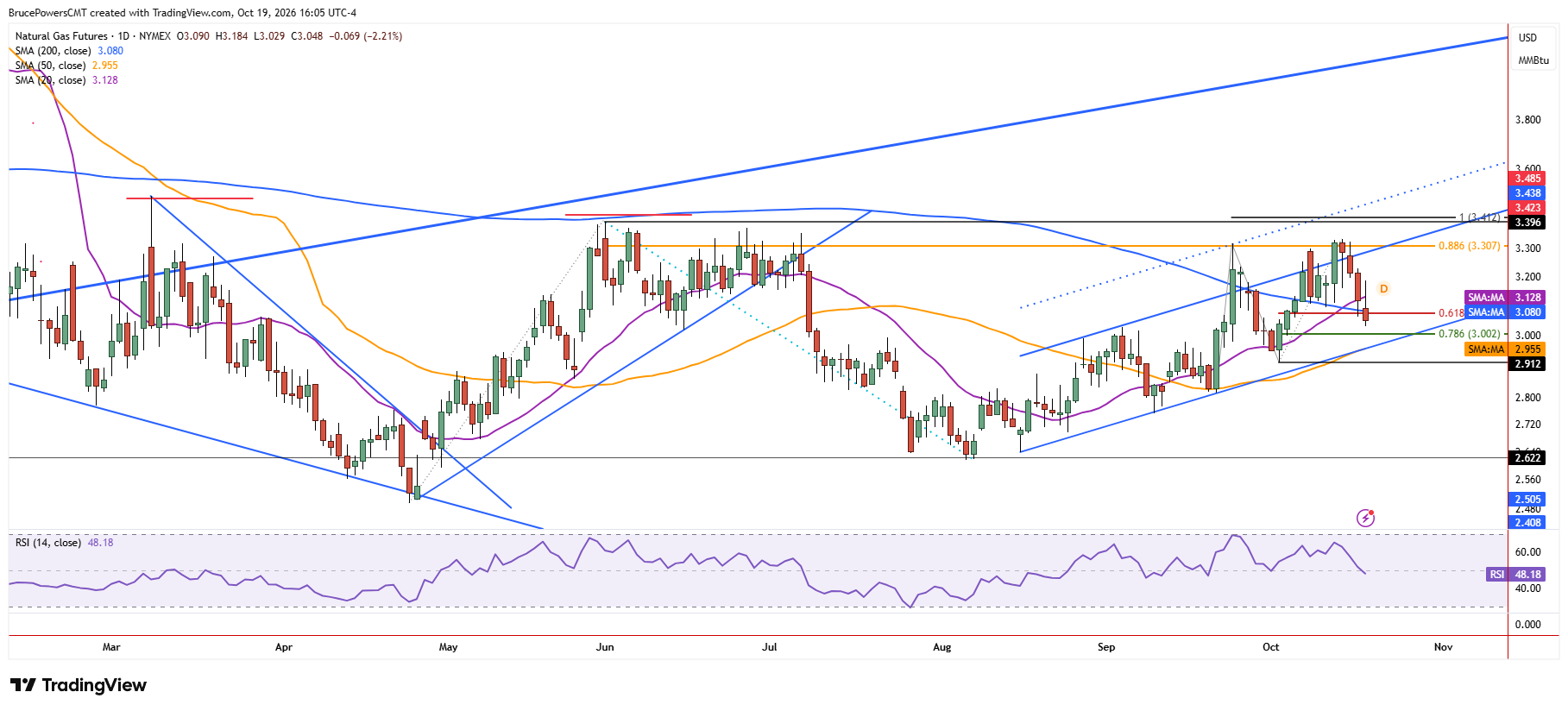Click the Oct label on time axis
1568x711 pixels.
tap(1270, 647)
